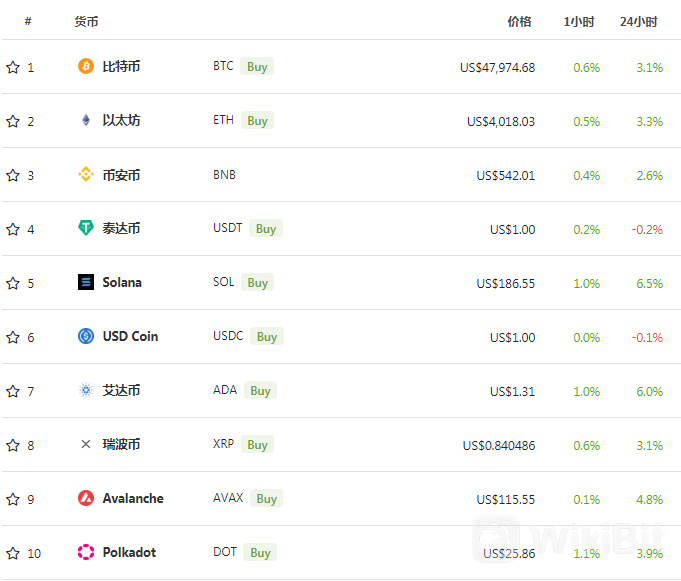The width and height of the screenshot is (681, 581).
Task: Open the 艾达币 coin name link
Action: pos(121,390)
